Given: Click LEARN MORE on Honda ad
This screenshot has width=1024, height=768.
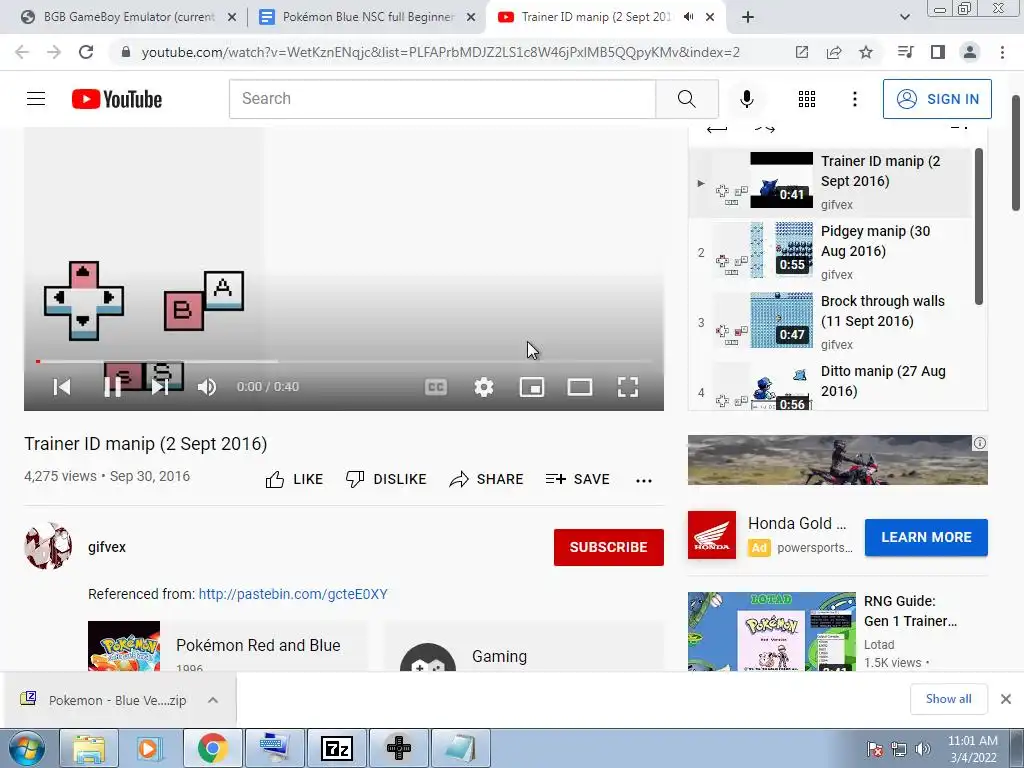Looking at the screenshot, I should (x=926, y=537).
